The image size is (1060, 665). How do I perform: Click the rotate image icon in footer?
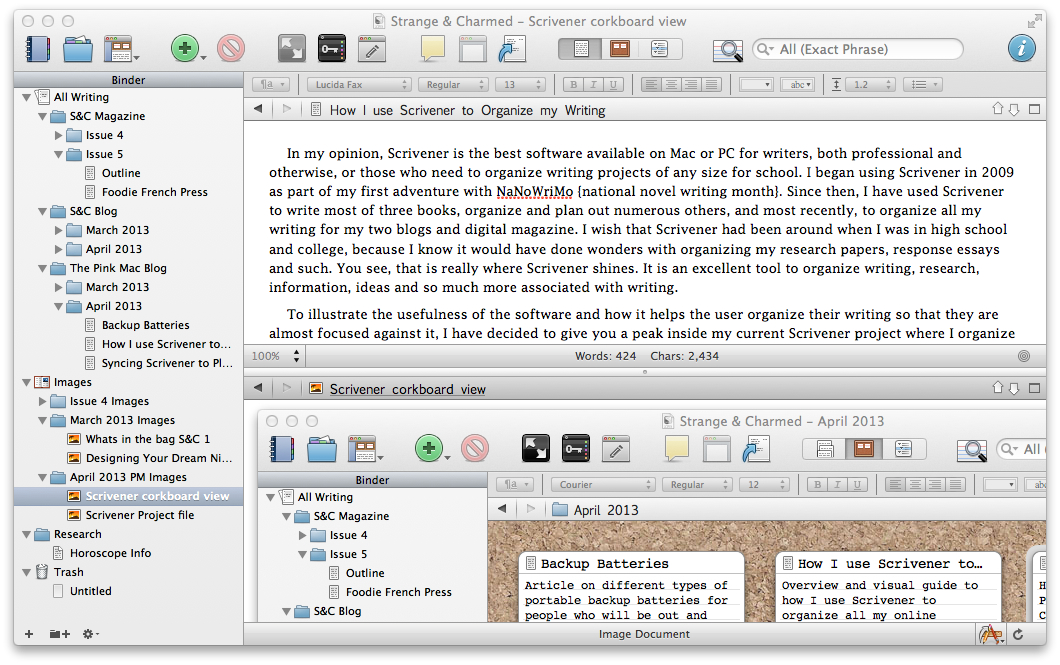[x=1018, y=635]
